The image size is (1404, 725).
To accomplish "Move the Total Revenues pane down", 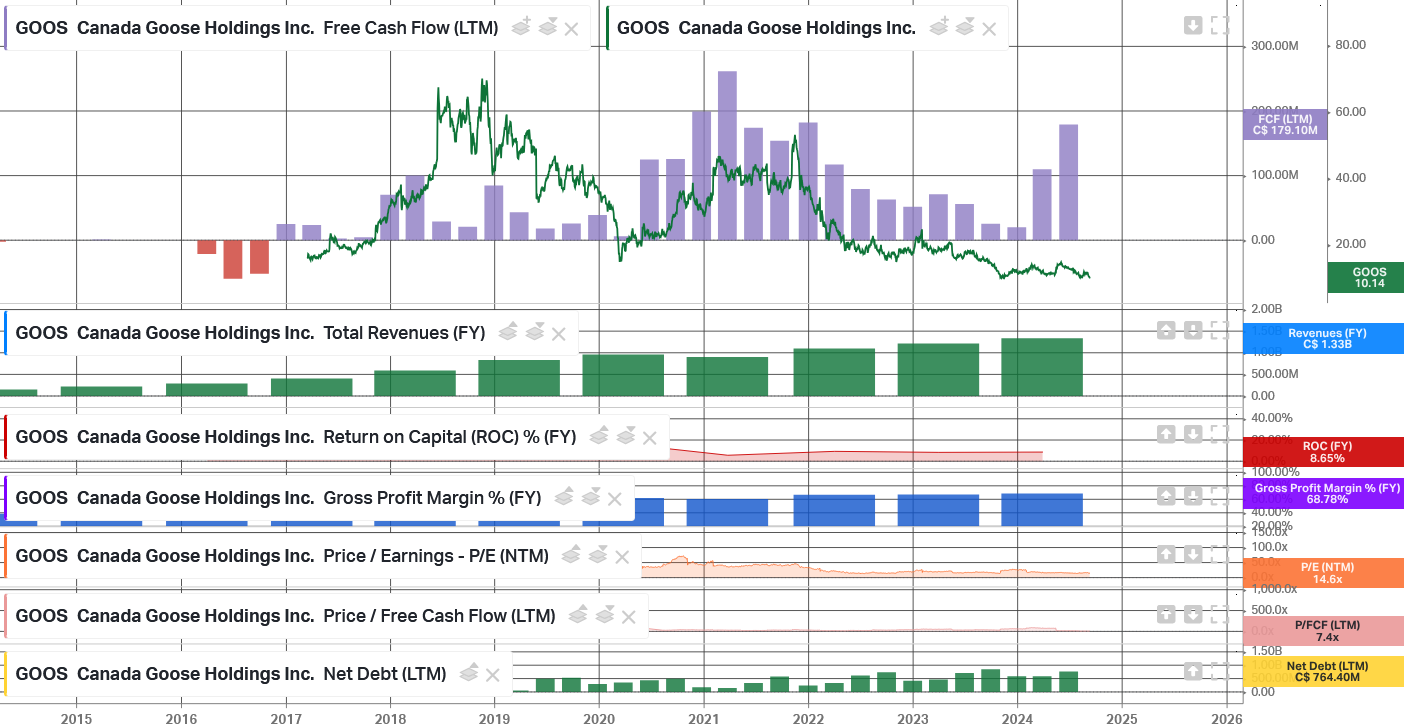I will pyautogui.click(x=1193, y=330).
